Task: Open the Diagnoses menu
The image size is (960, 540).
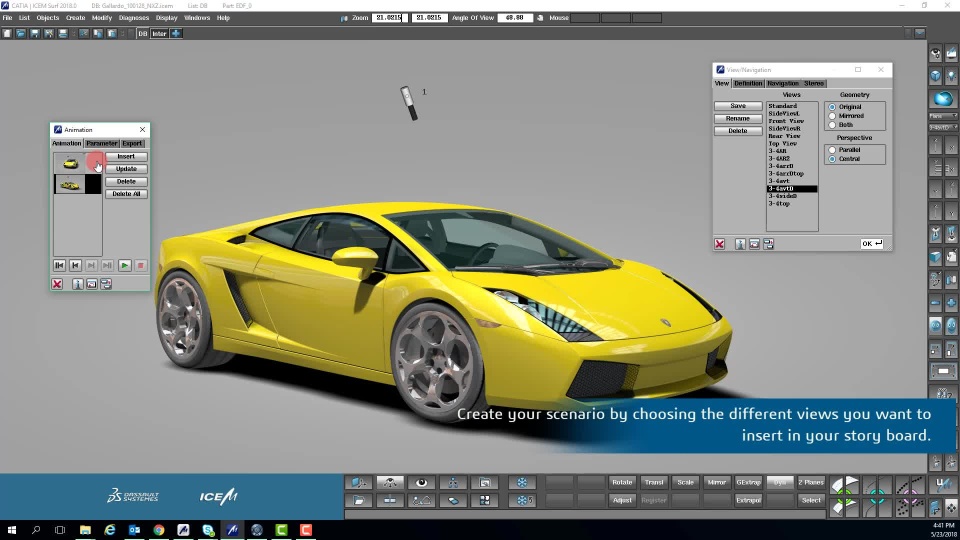Action: (x=133, y=18)
